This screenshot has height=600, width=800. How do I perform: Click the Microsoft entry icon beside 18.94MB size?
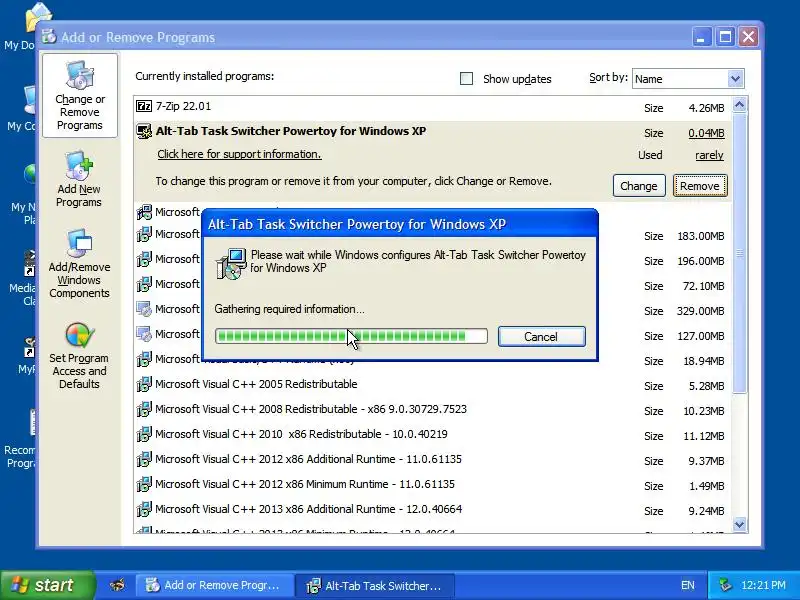click(144, 359)
